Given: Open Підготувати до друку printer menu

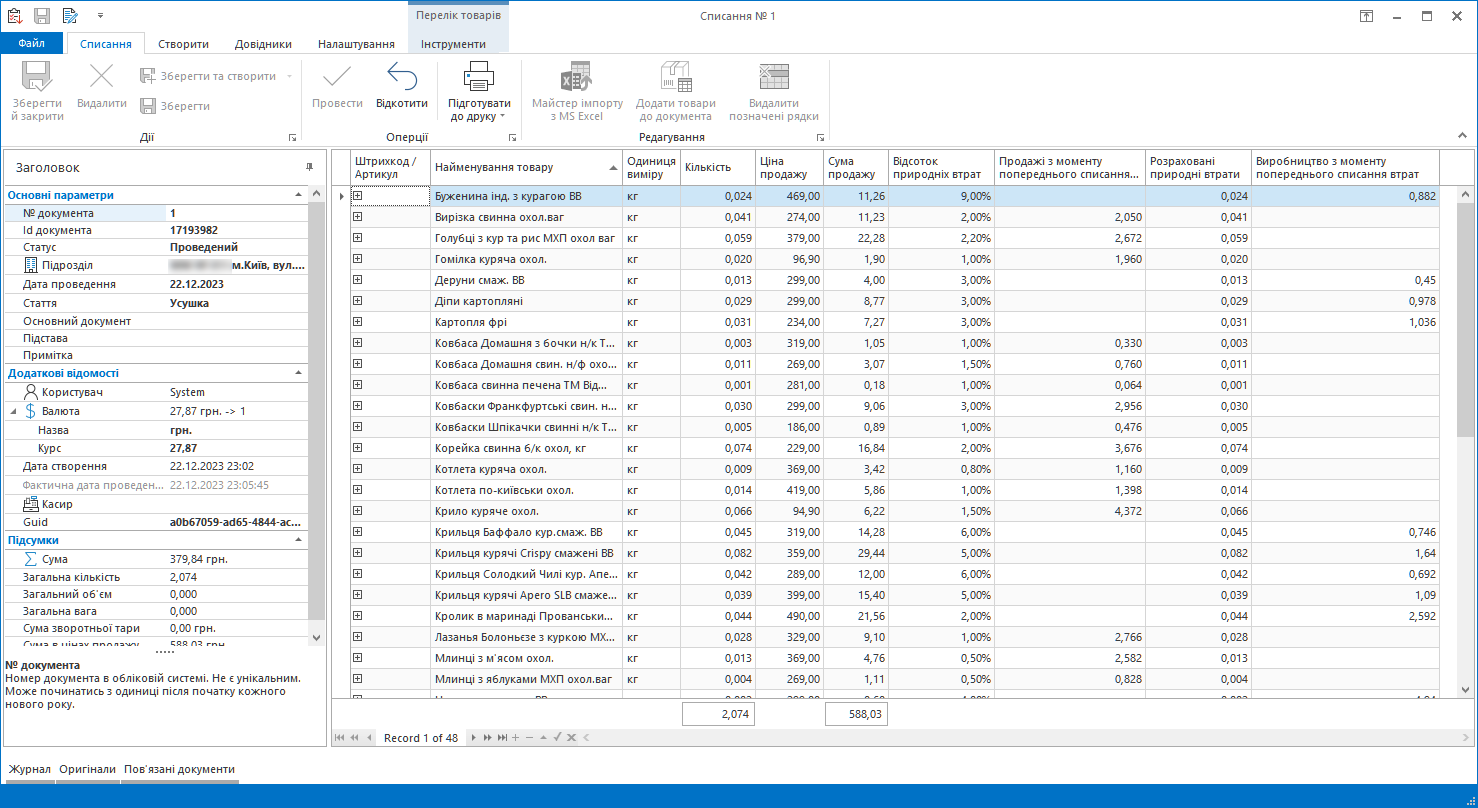Looking at the screenshot, I should coord(479,91).
